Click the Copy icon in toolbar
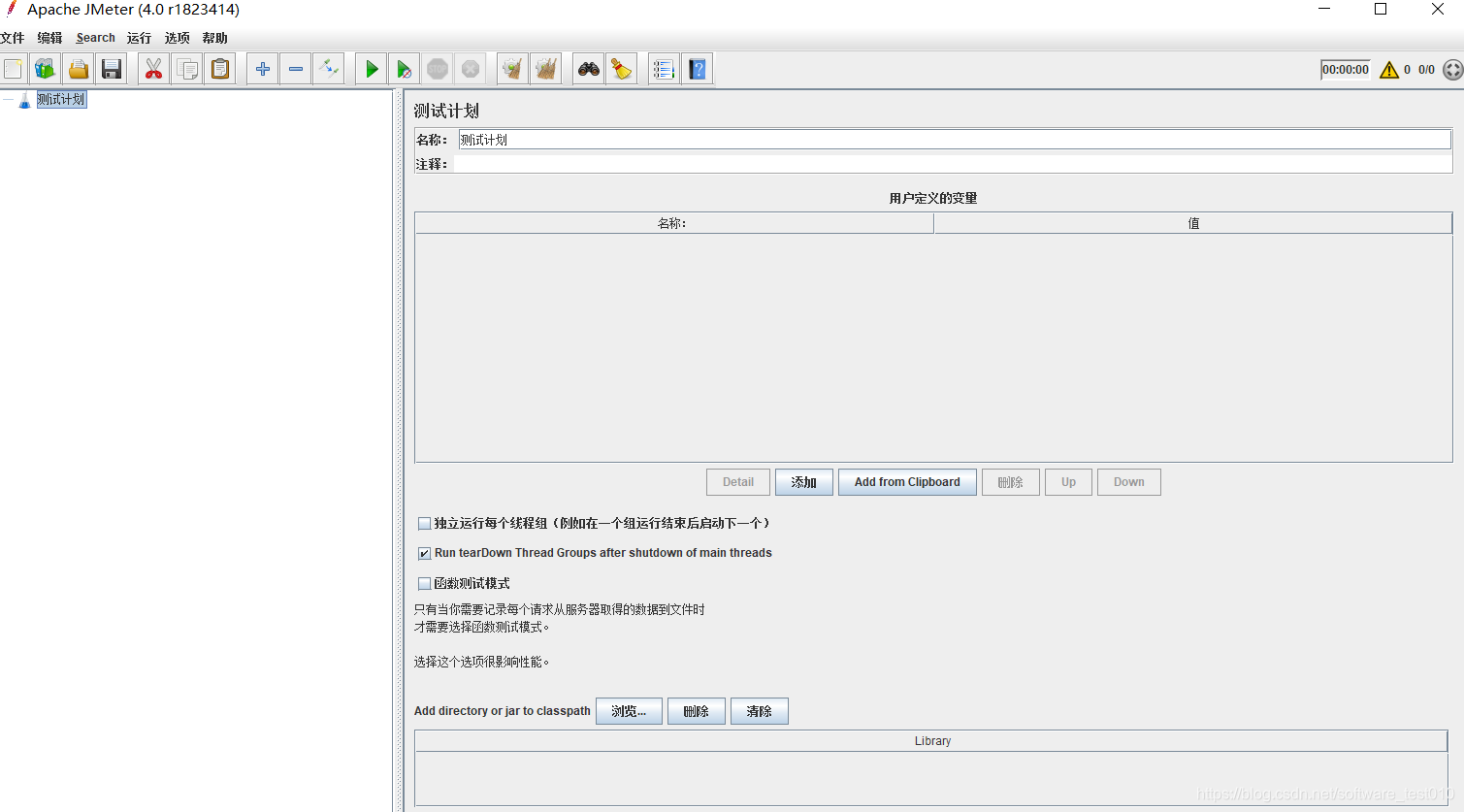The width and height of the screenshot is (1464, 812). pos(187,69)
